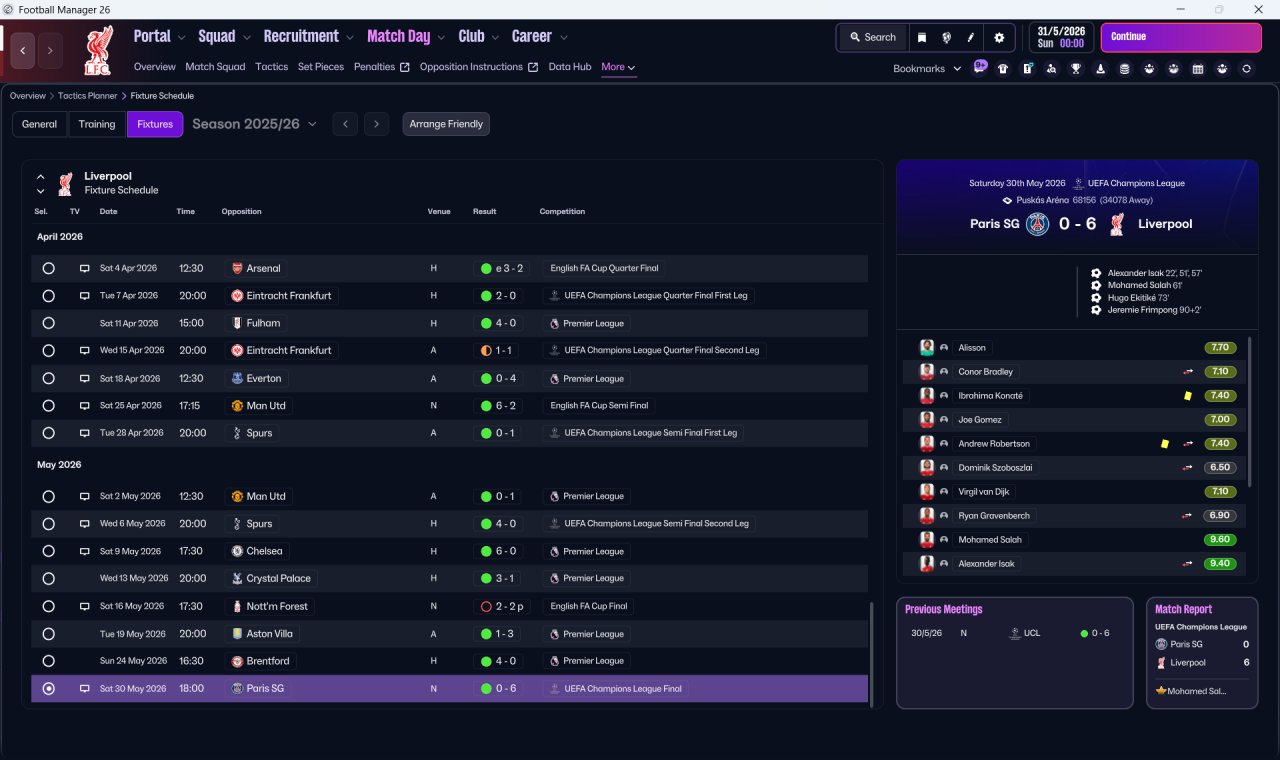The width and height of the screenshot is (1280, 760).
Task: Open the Season 2025/26 dropdown
Action: [x=254, y=124]
